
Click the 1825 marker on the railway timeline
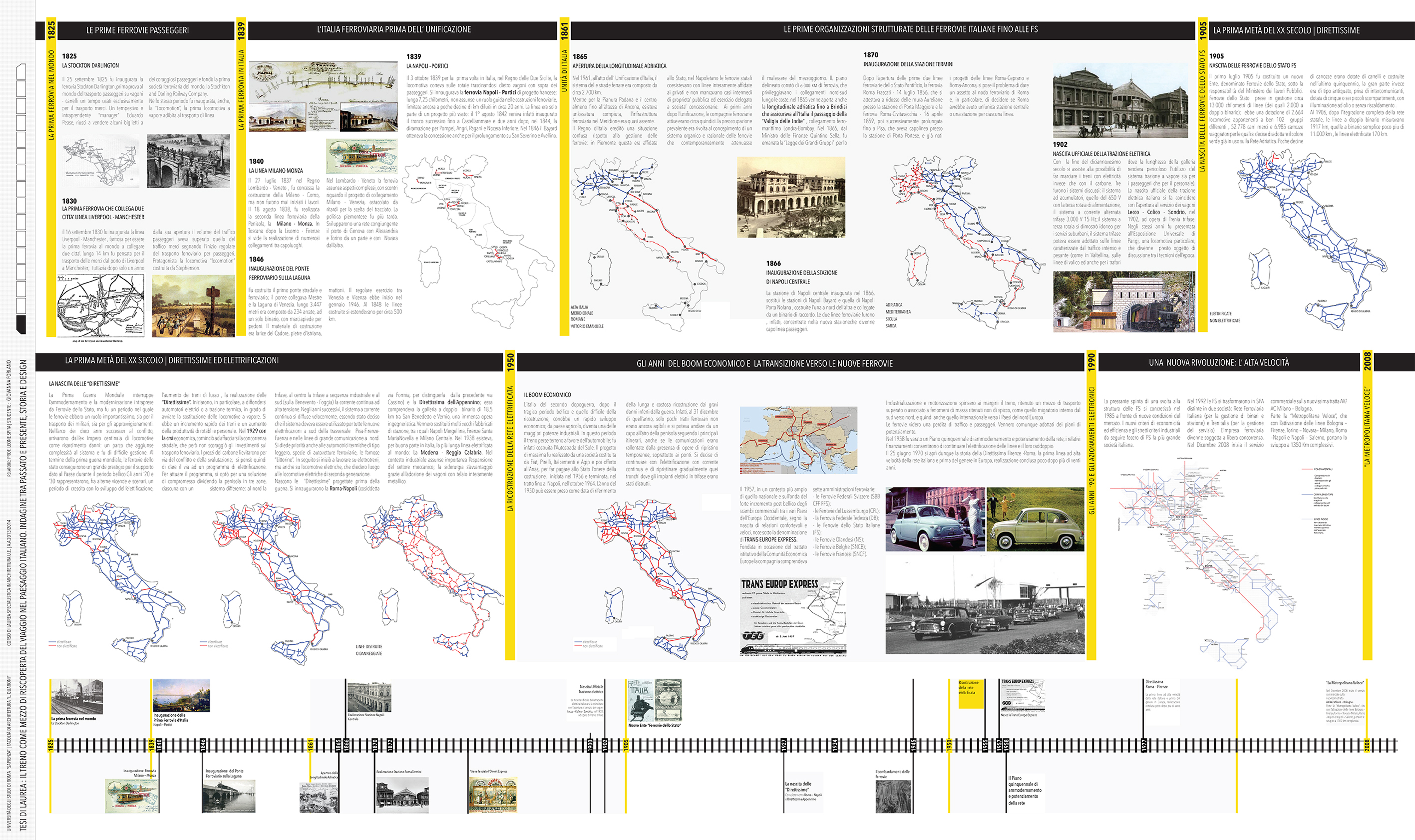pyautogui.click(x=50, y=745)
